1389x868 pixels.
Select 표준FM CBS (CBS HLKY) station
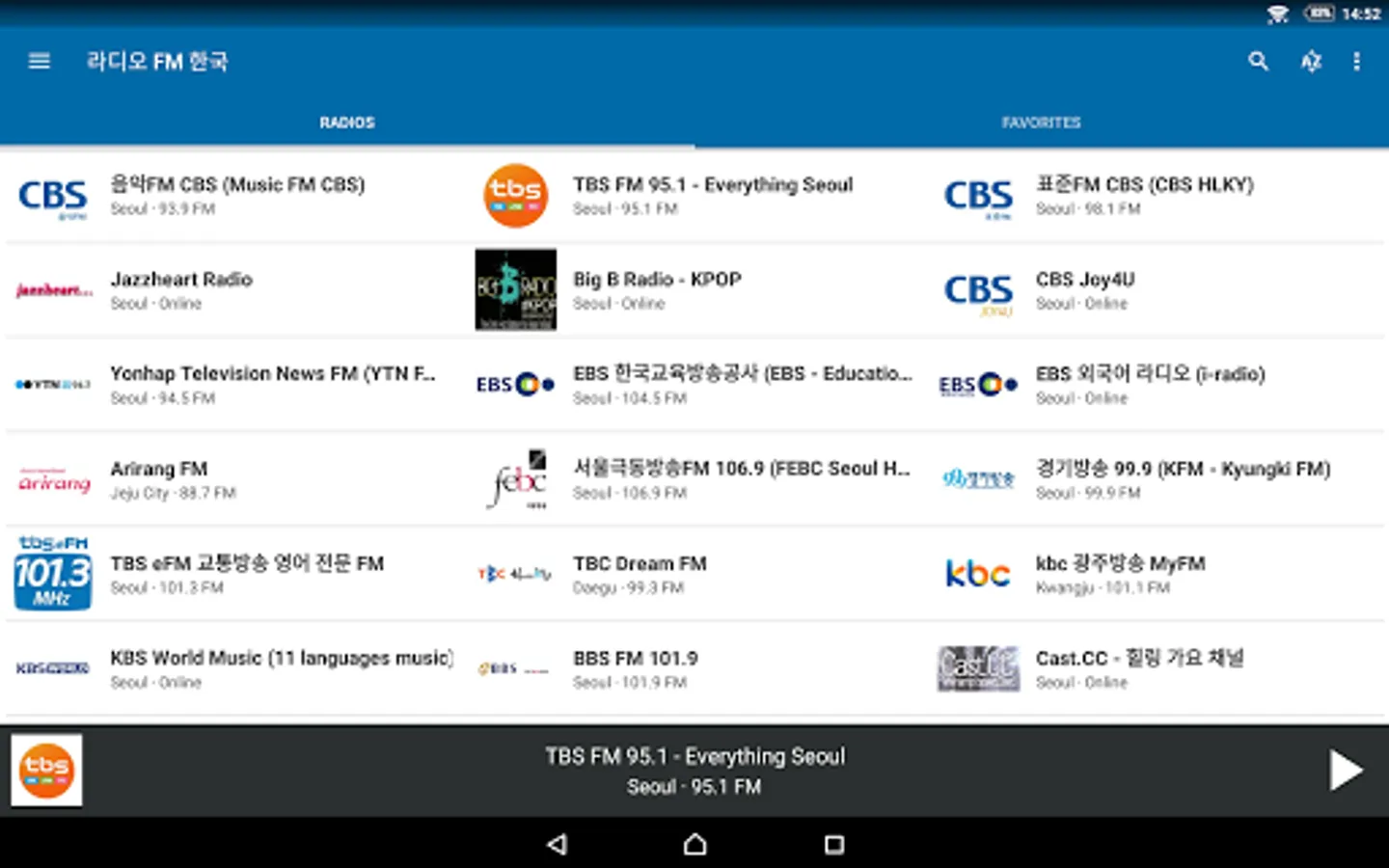coord(1145,184)
